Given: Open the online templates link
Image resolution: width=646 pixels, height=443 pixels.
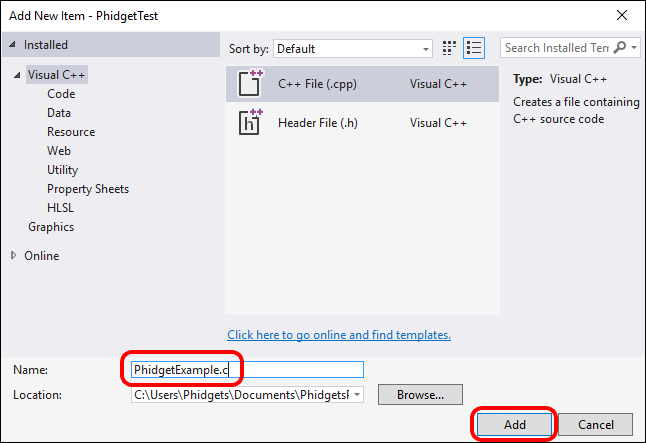Looking at the screenshot, I should click(x=338, y=335).
